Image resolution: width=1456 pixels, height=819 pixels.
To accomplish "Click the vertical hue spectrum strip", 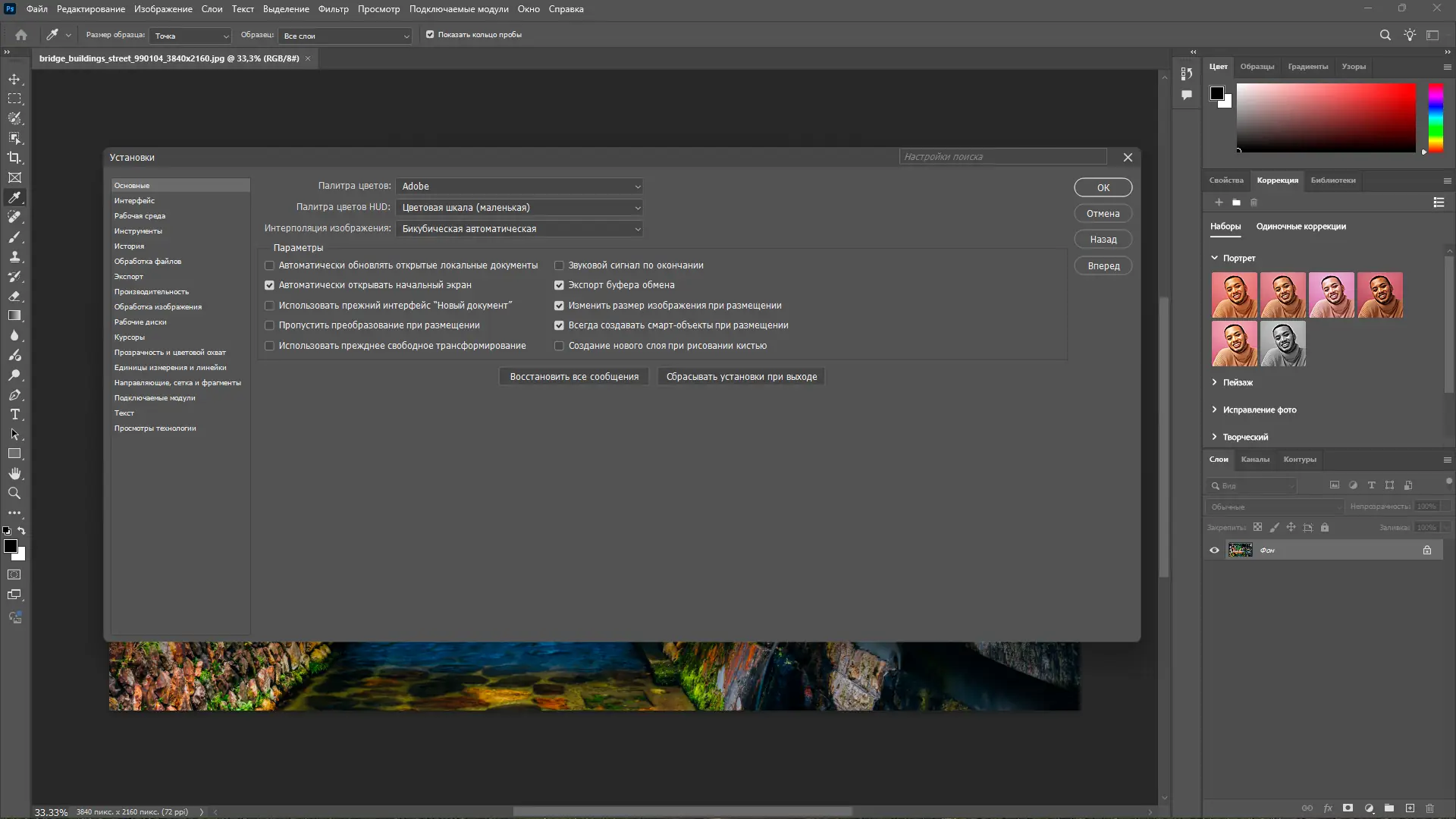I will tap(1436, 118).
